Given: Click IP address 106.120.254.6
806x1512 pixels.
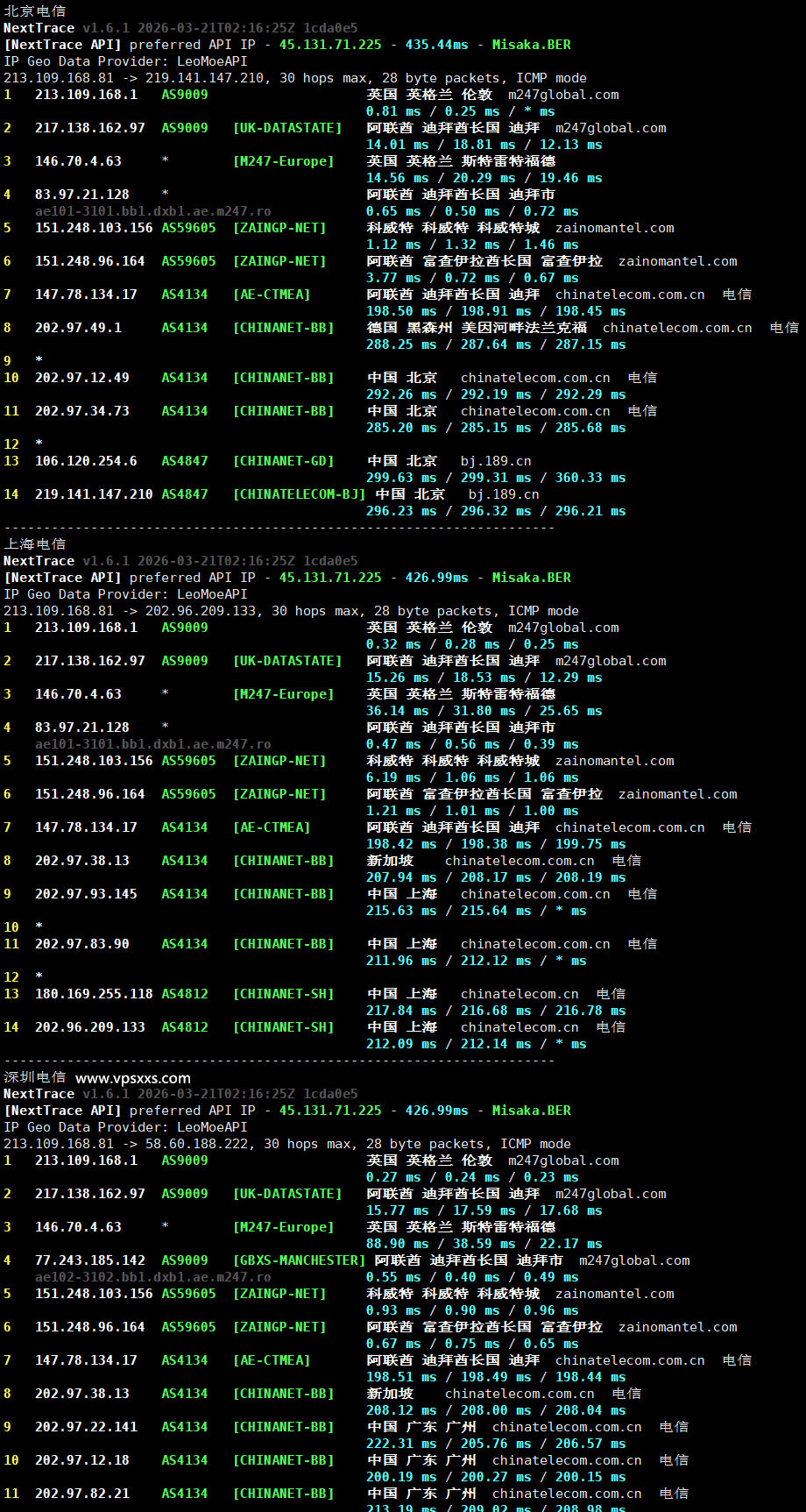Looking at the screenshot, I should click(86, 461).
